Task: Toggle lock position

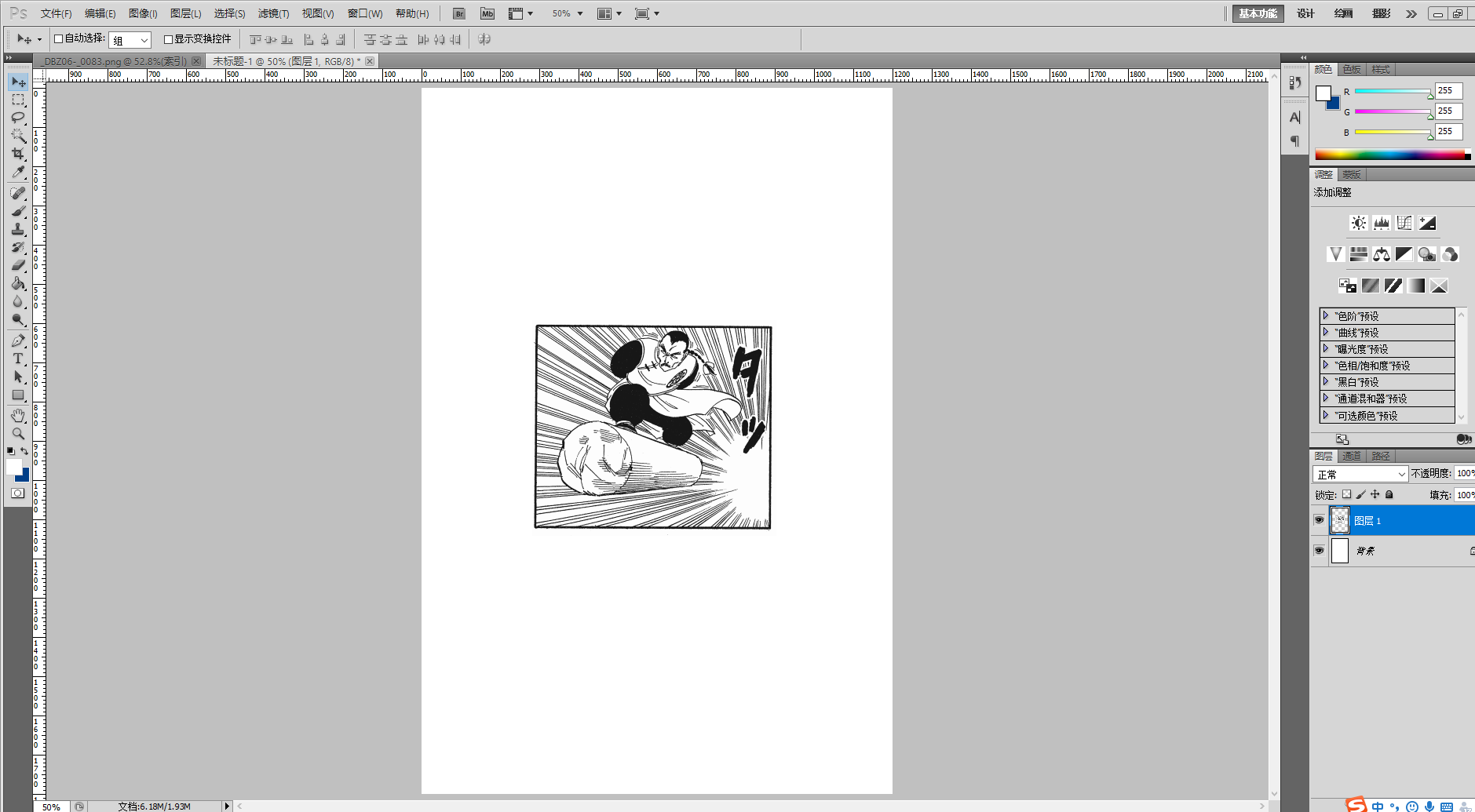Action: tap(1375, 494)
